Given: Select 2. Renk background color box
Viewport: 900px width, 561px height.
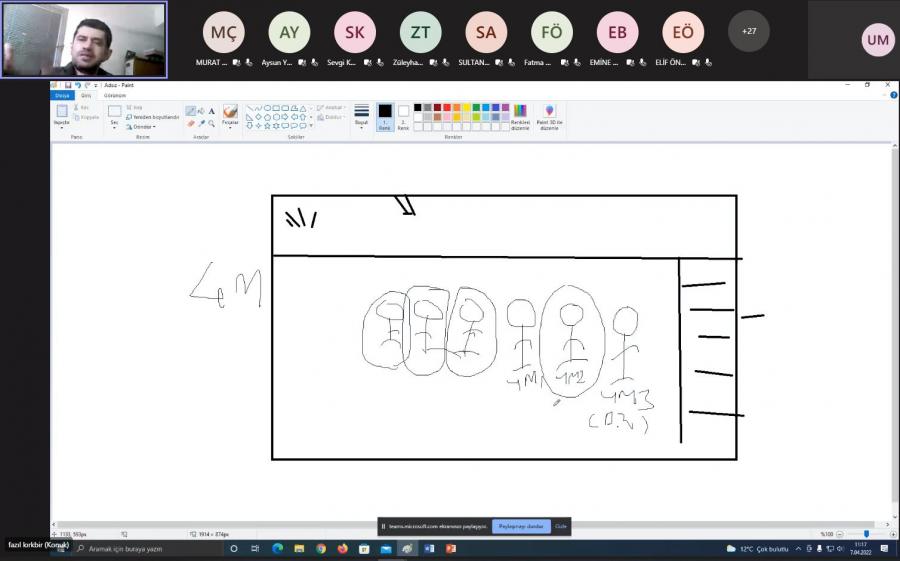Looking at the screenshot, I should tap(403, 116).
